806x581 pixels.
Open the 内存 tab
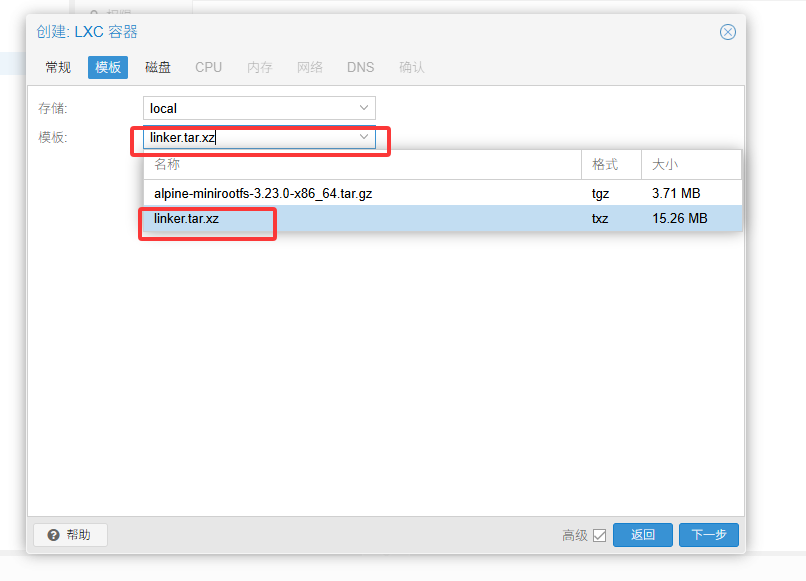pos(260,67)
